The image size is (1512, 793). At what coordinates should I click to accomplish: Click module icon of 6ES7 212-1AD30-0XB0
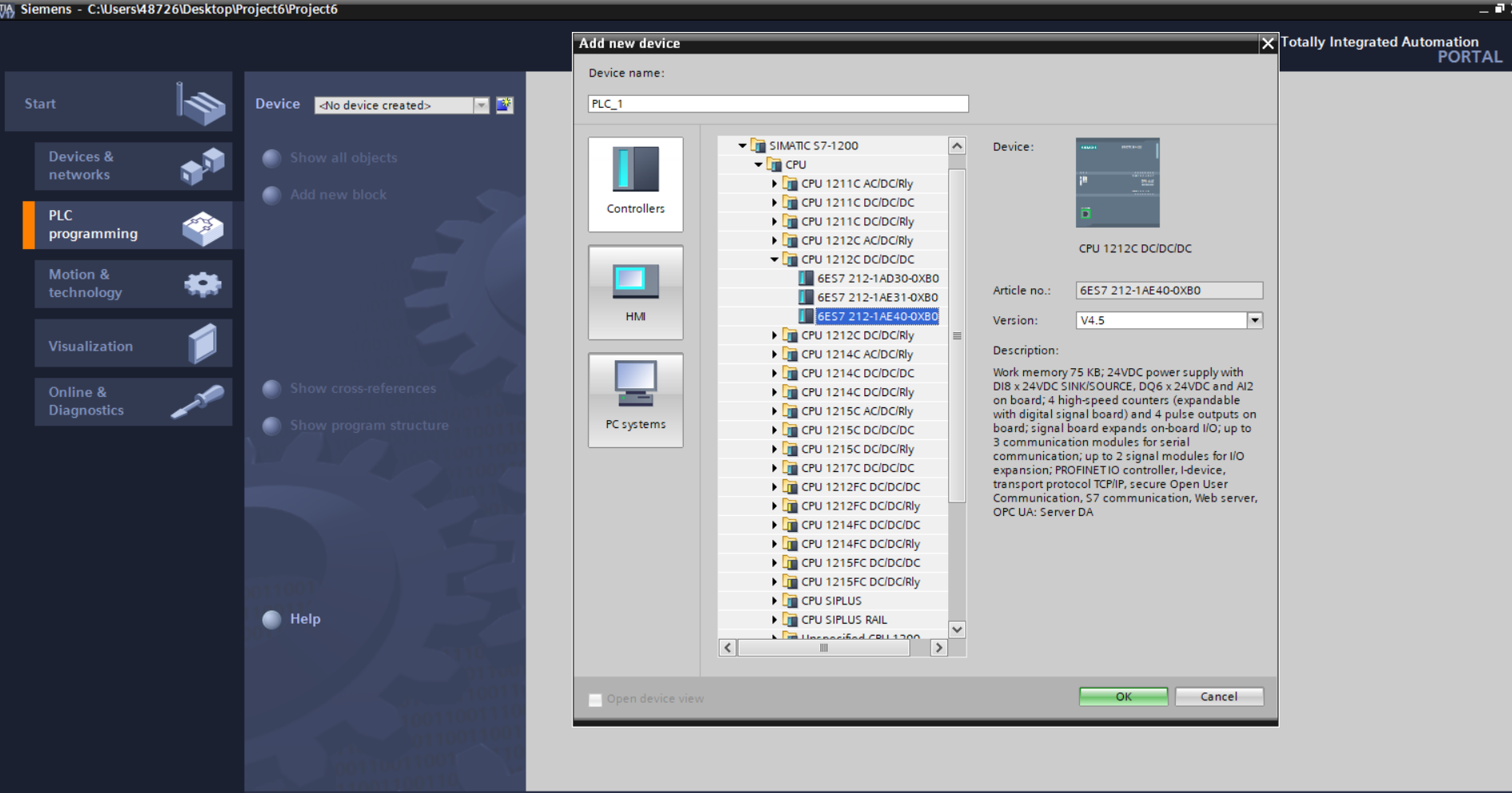(807, 279)
